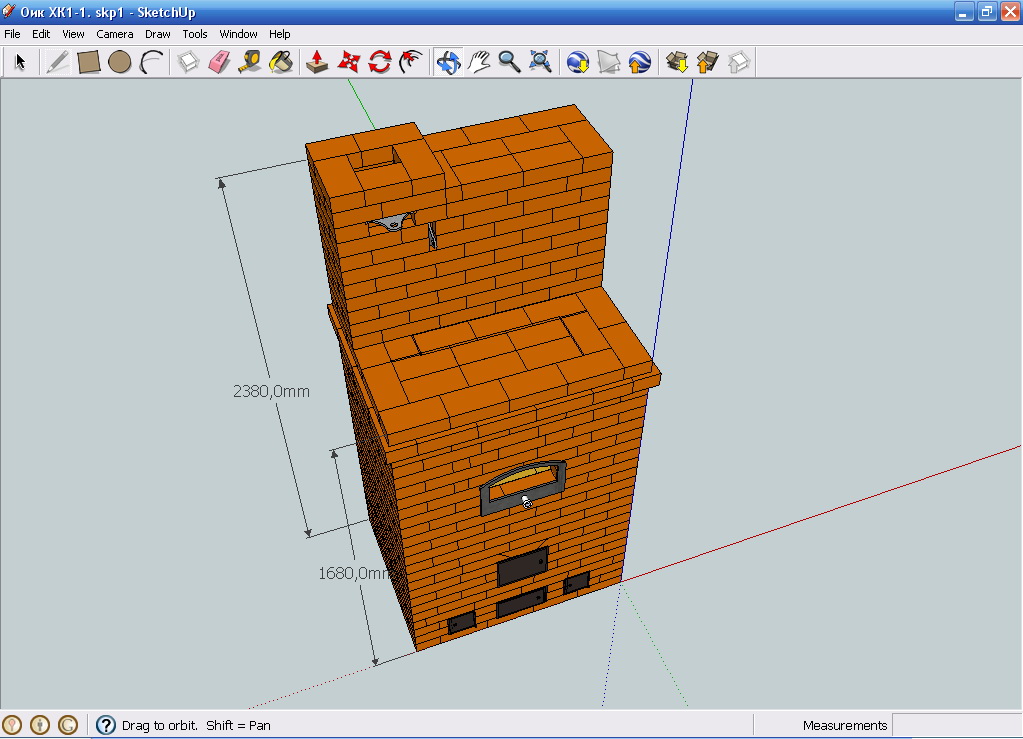The width and height of the screenshot is (1023, 739).
Task: Click the Measurements input box
Action: pyautogui.click(x=955, y=725)
